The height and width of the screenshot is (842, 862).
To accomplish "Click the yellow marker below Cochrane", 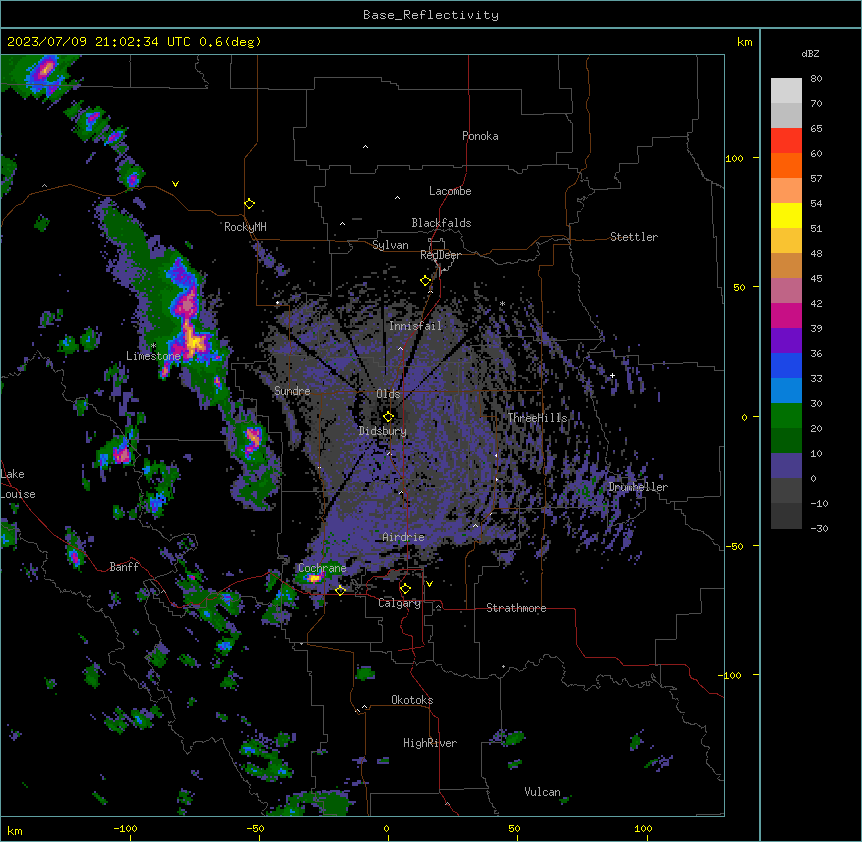I will click(x=340, y=590).
